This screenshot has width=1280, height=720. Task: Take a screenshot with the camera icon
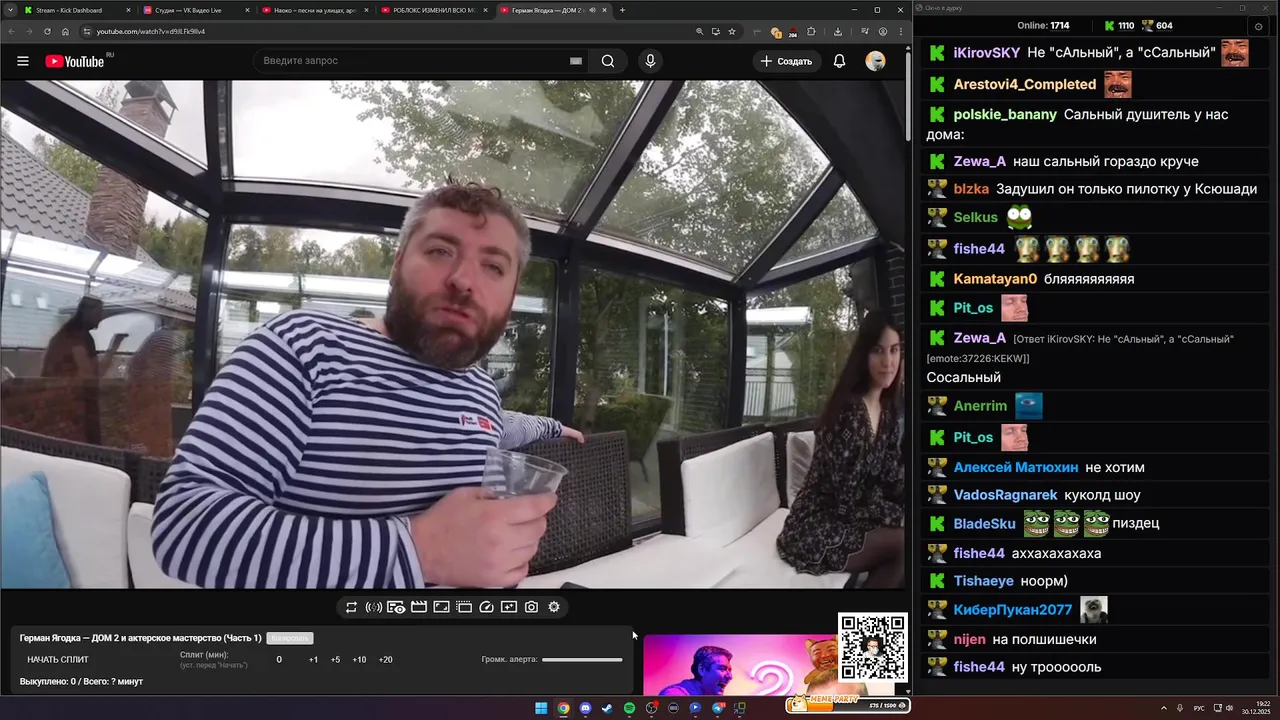[x=531, y=607]
